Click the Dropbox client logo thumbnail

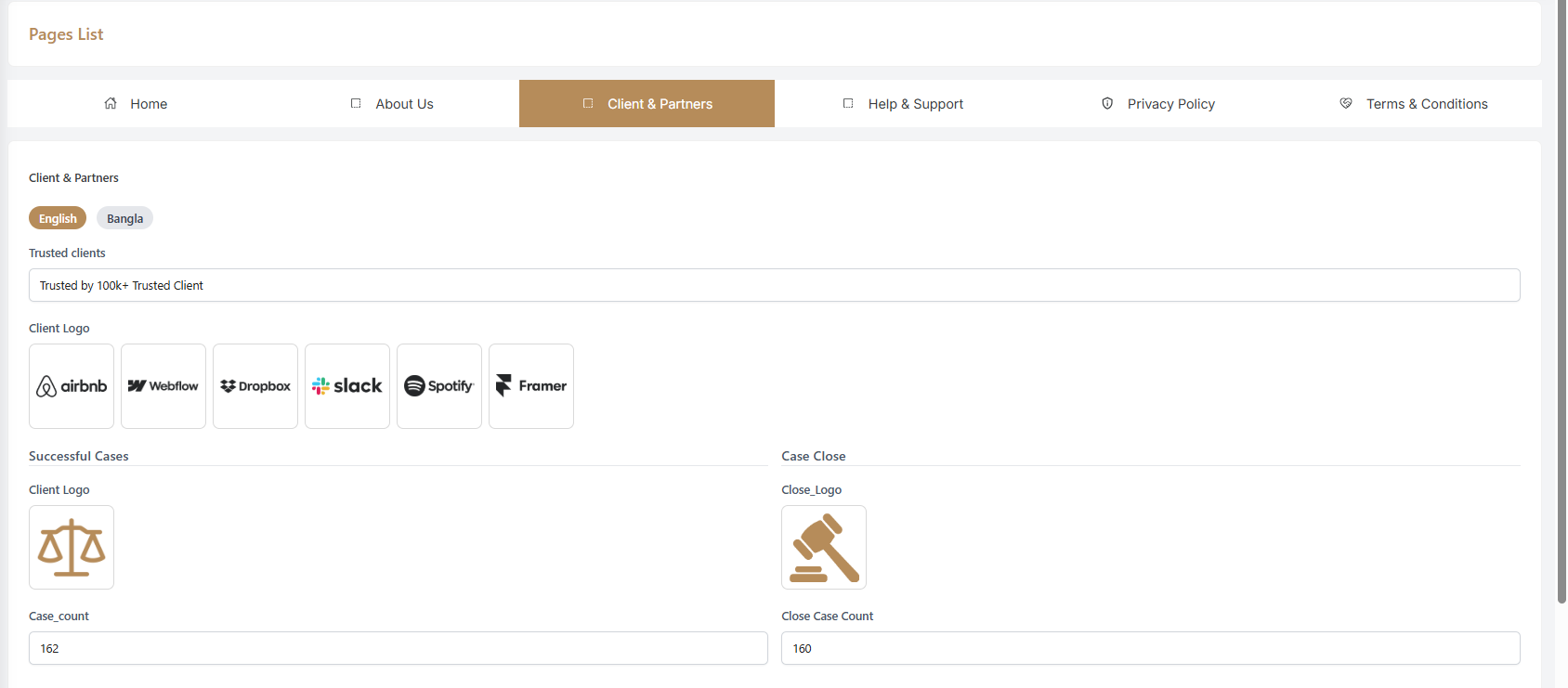(x=255, y=386)
